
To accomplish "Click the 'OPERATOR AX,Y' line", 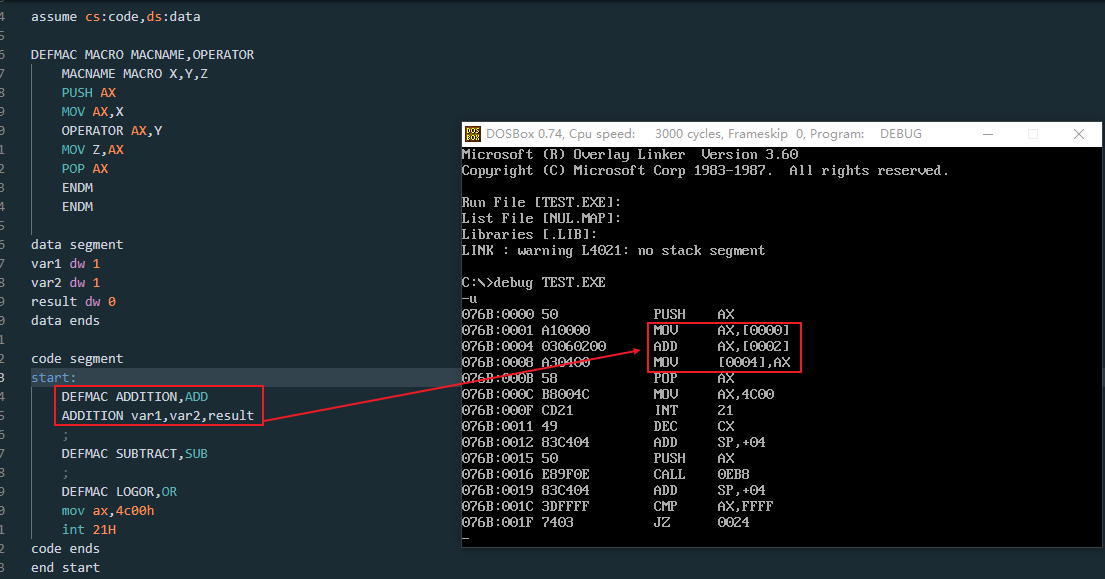I will pos(112,130).
